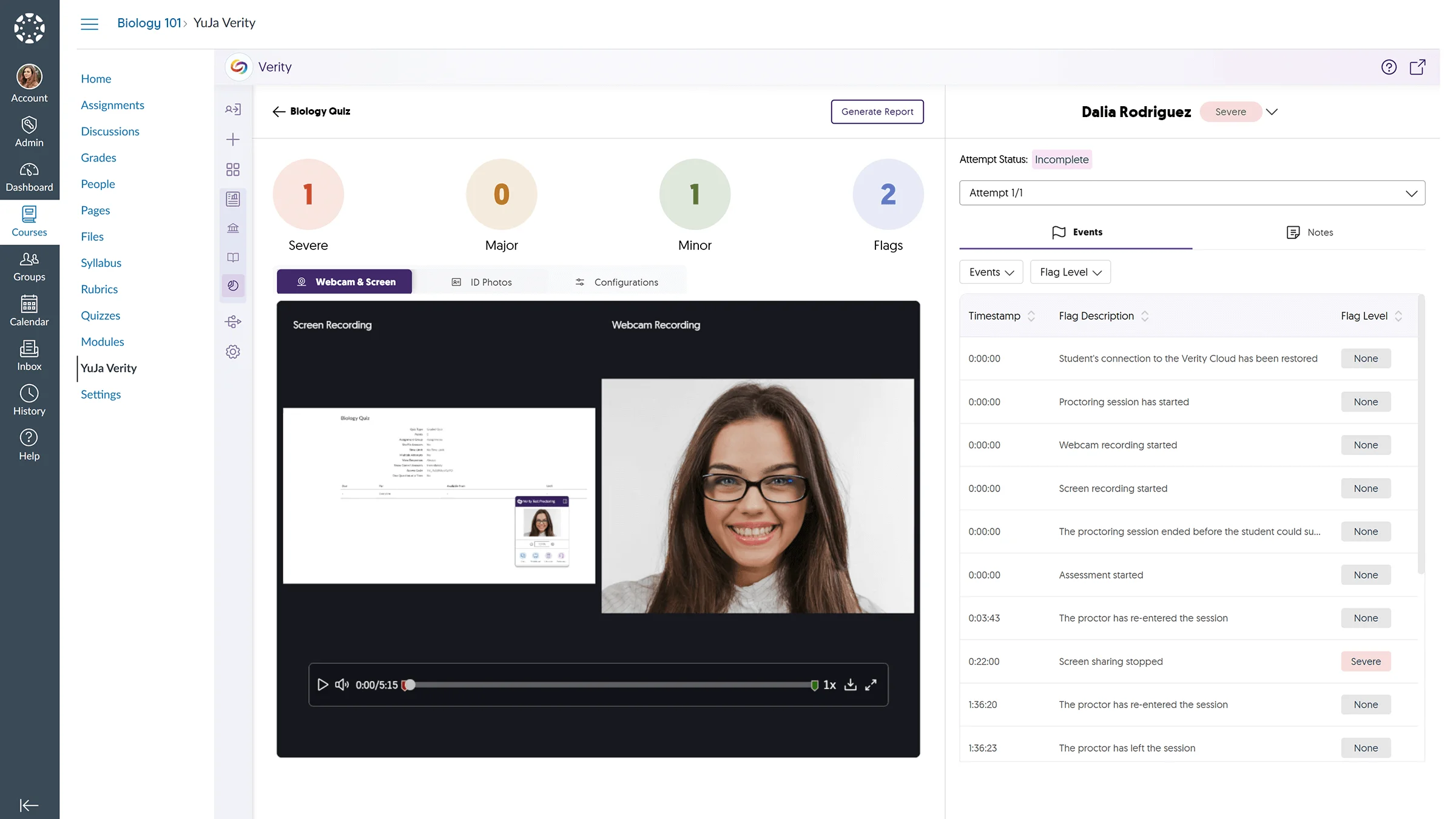Switch to the Events tab
The height and width of the screenshot is (819, 1456).
(x=1076, y=232)
